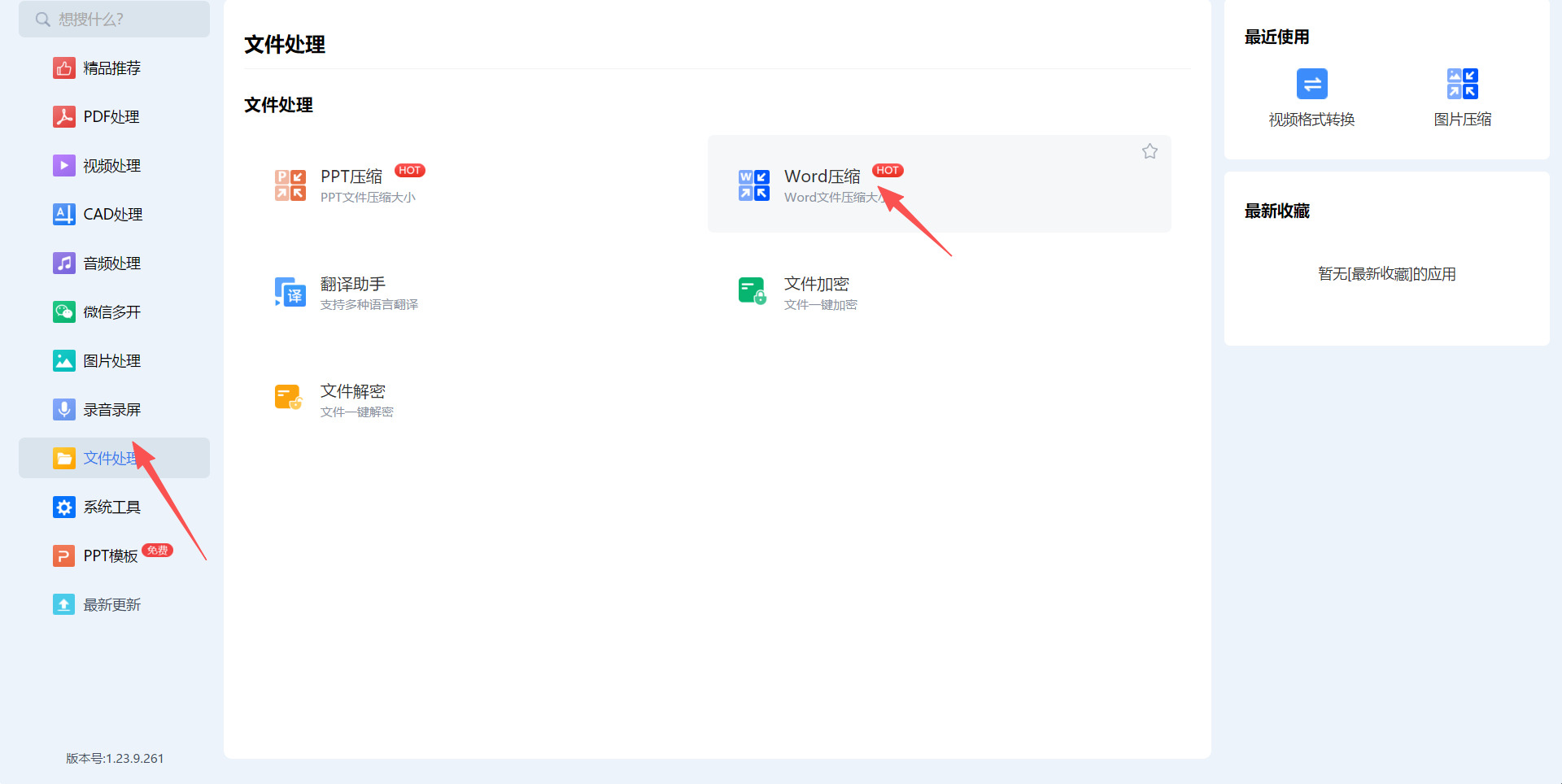Viewport: 1562px width, 784px height.
Task: Switch to 视频处理 category
Action: (111, 166)
